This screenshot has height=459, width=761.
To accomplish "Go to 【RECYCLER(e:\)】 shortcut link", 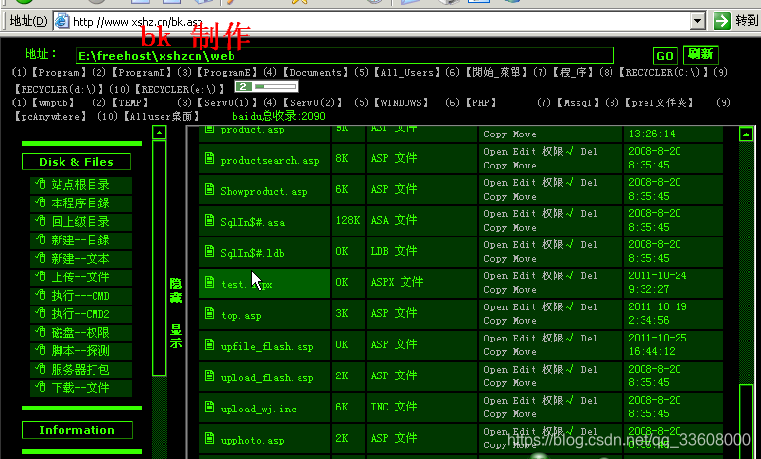I will [x=179, y=89].
